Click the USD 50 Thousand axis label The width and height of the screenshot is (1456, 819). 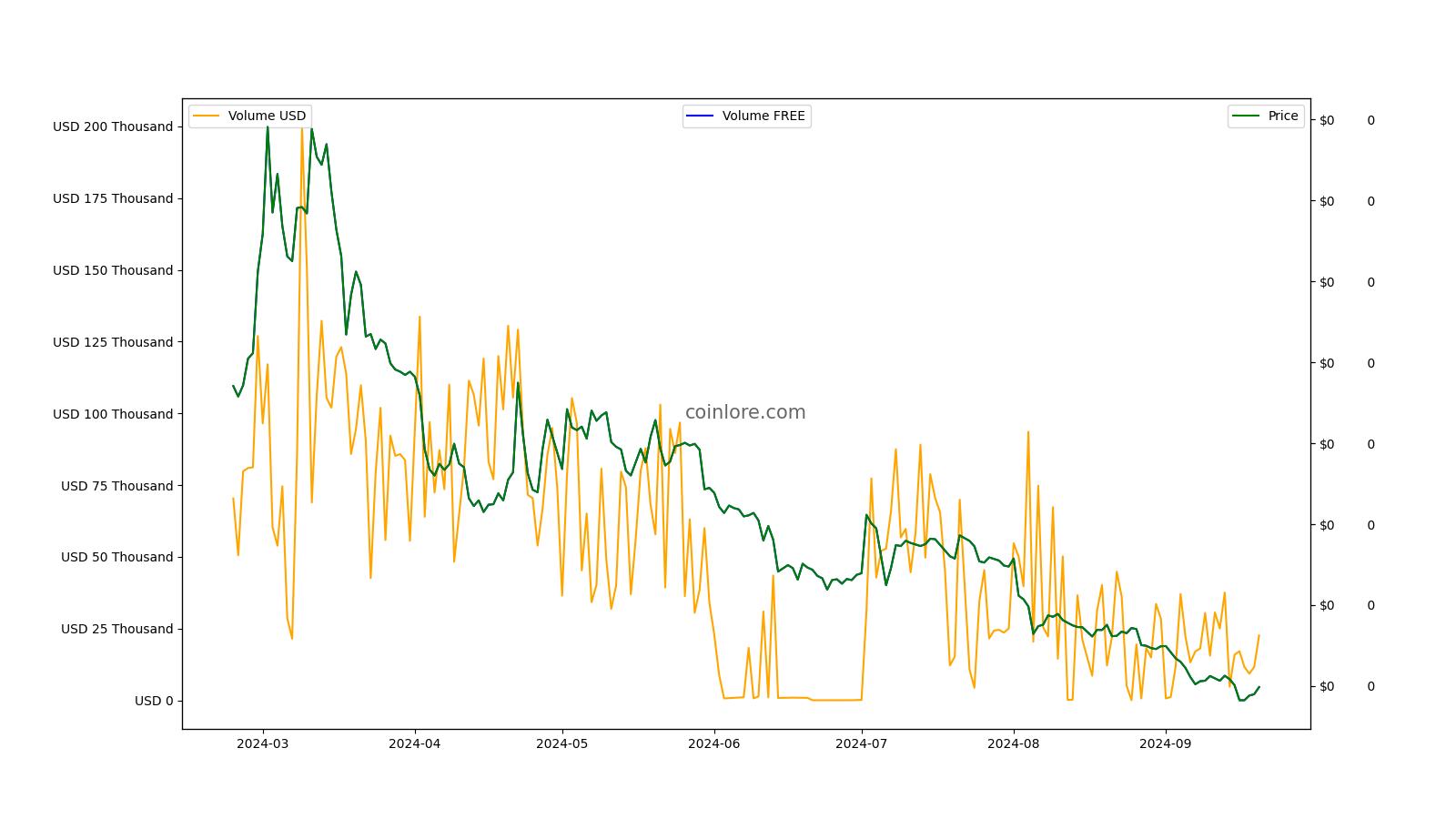click(116, 557)
